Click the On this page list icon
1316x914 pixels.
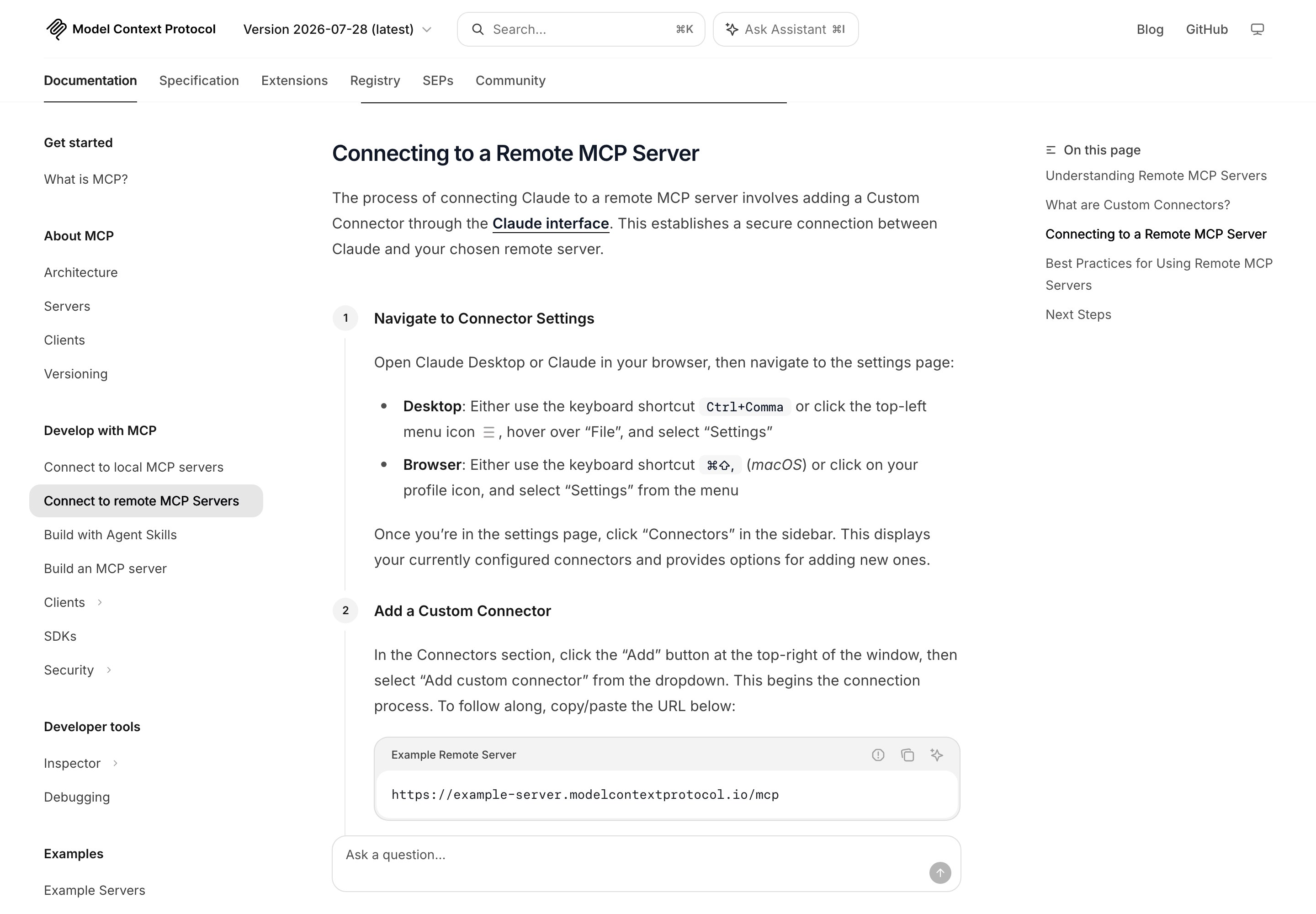click(x=1051, y=150)
